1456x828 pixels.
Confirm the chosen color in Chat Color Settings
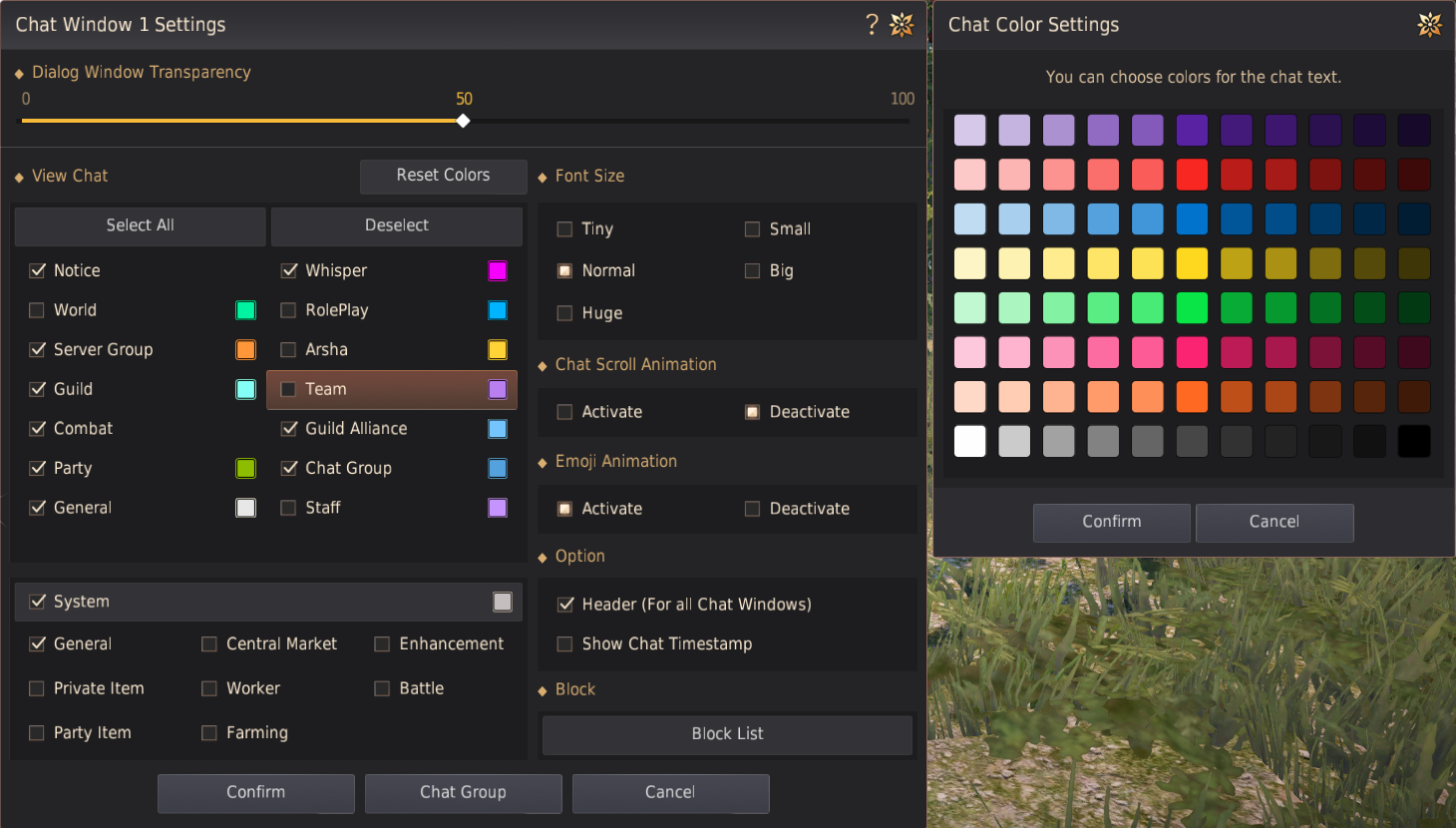pyautogui.click(x=1111, y=522)
